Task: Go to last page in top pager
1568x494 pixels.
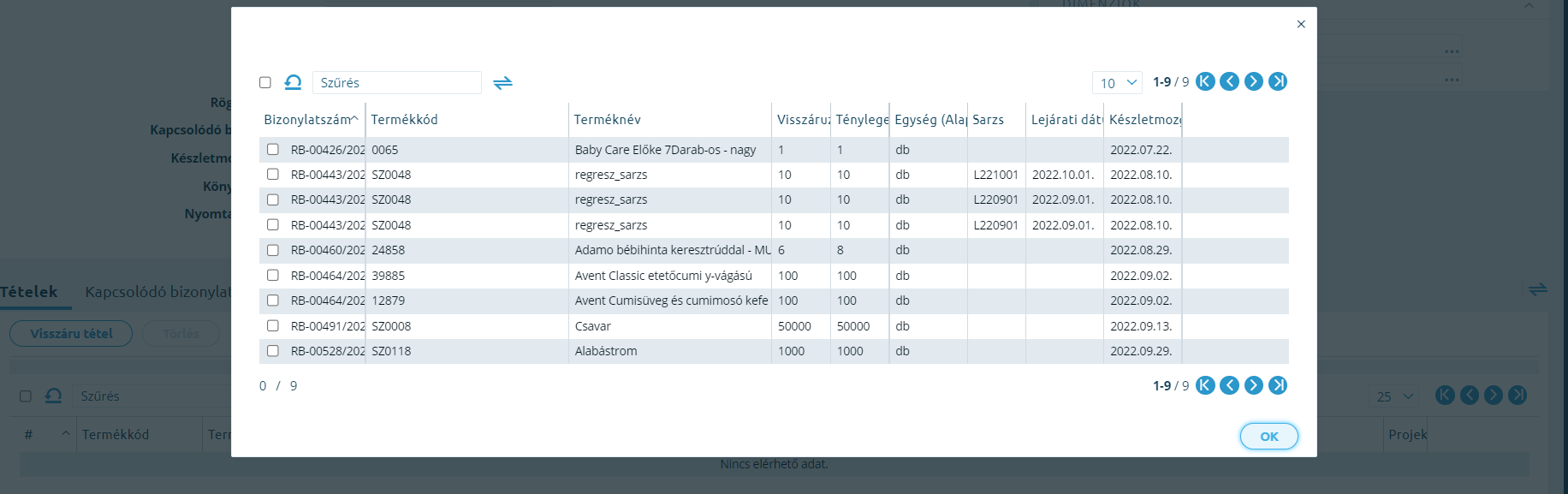Action: pyautogui.click(x=1278, y=81)
